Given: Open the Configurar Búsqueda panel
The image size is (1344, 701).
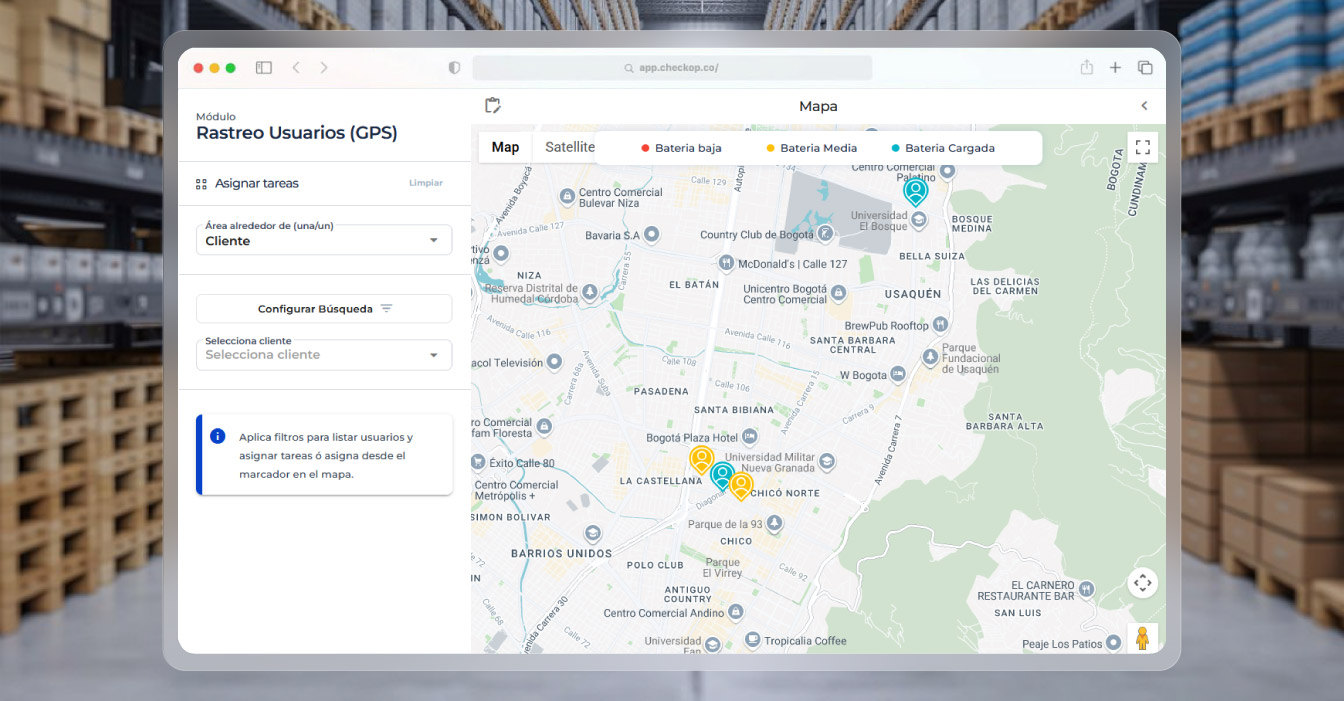Looking at the screenshot, I should coord(324,308).
